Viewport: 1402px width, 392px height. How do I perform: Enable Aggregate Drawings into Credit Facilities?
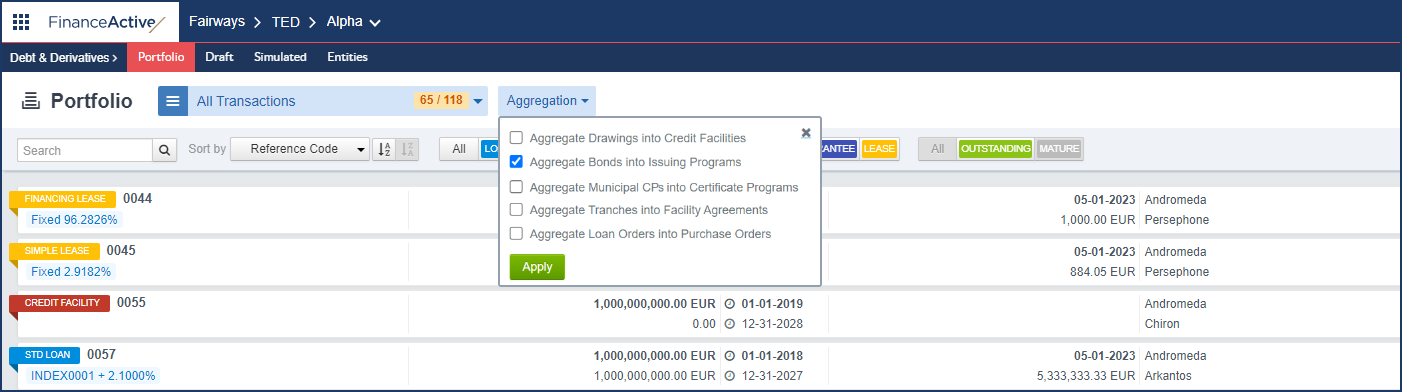[x=516, y=138]
